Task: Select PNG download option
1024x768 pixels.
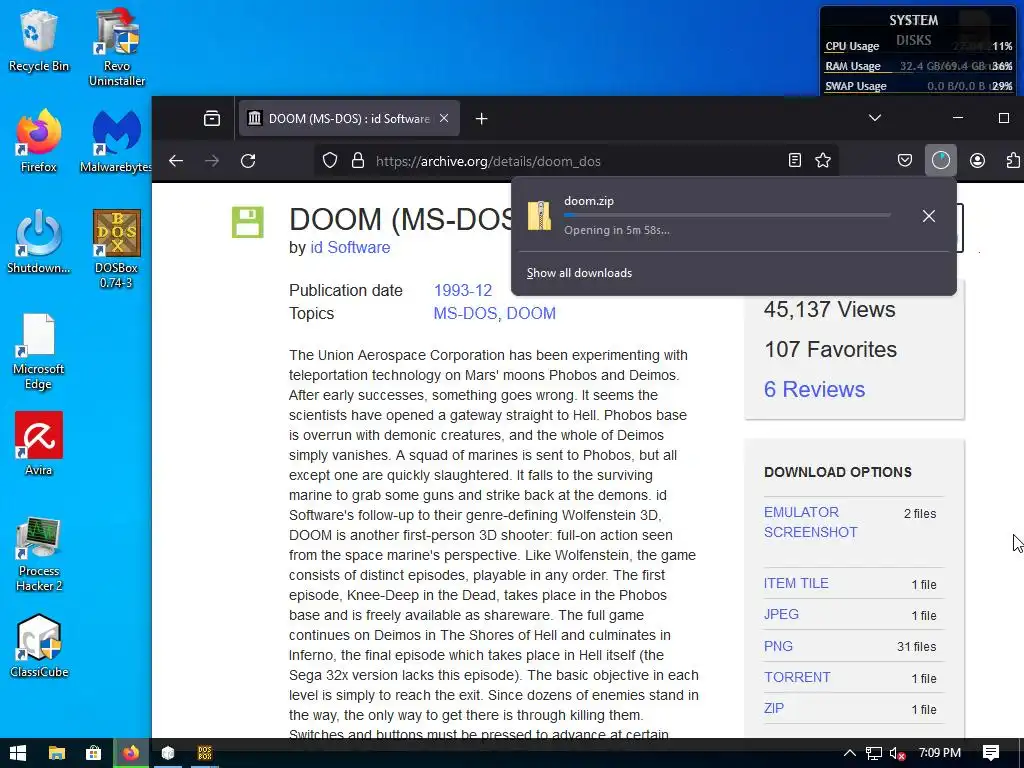Action: (778, 646)
